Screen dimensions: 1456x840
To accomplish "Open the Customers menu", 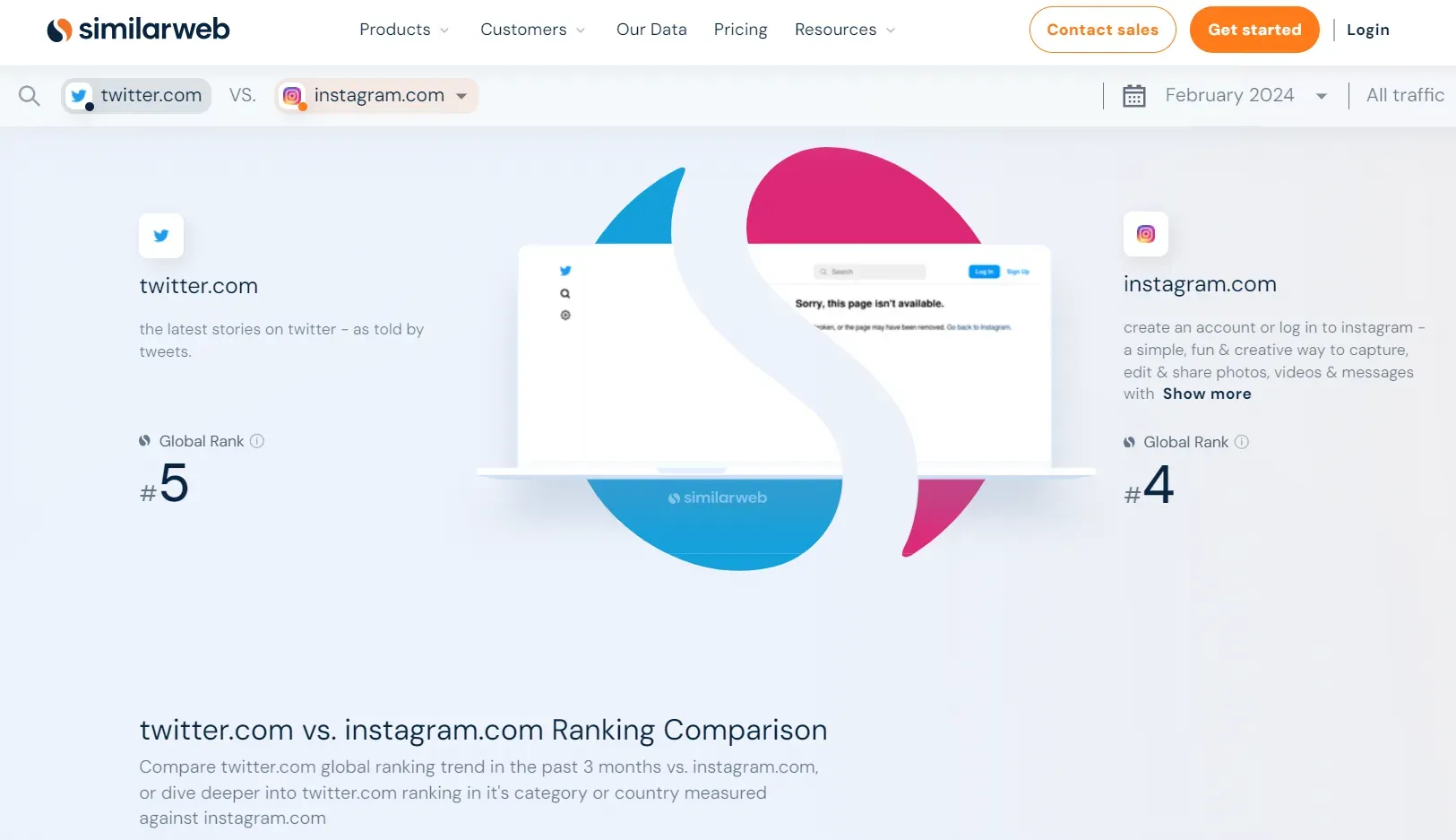I will coord(532,30).
